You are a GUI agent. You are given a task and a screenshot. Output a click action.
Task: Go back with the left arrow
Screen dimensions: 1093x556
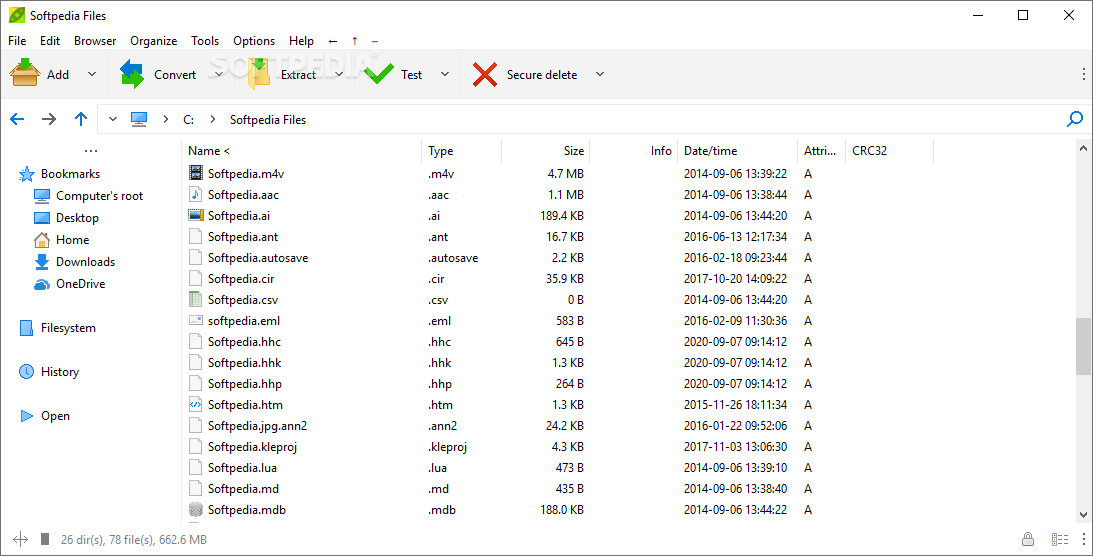click(17, 119)
